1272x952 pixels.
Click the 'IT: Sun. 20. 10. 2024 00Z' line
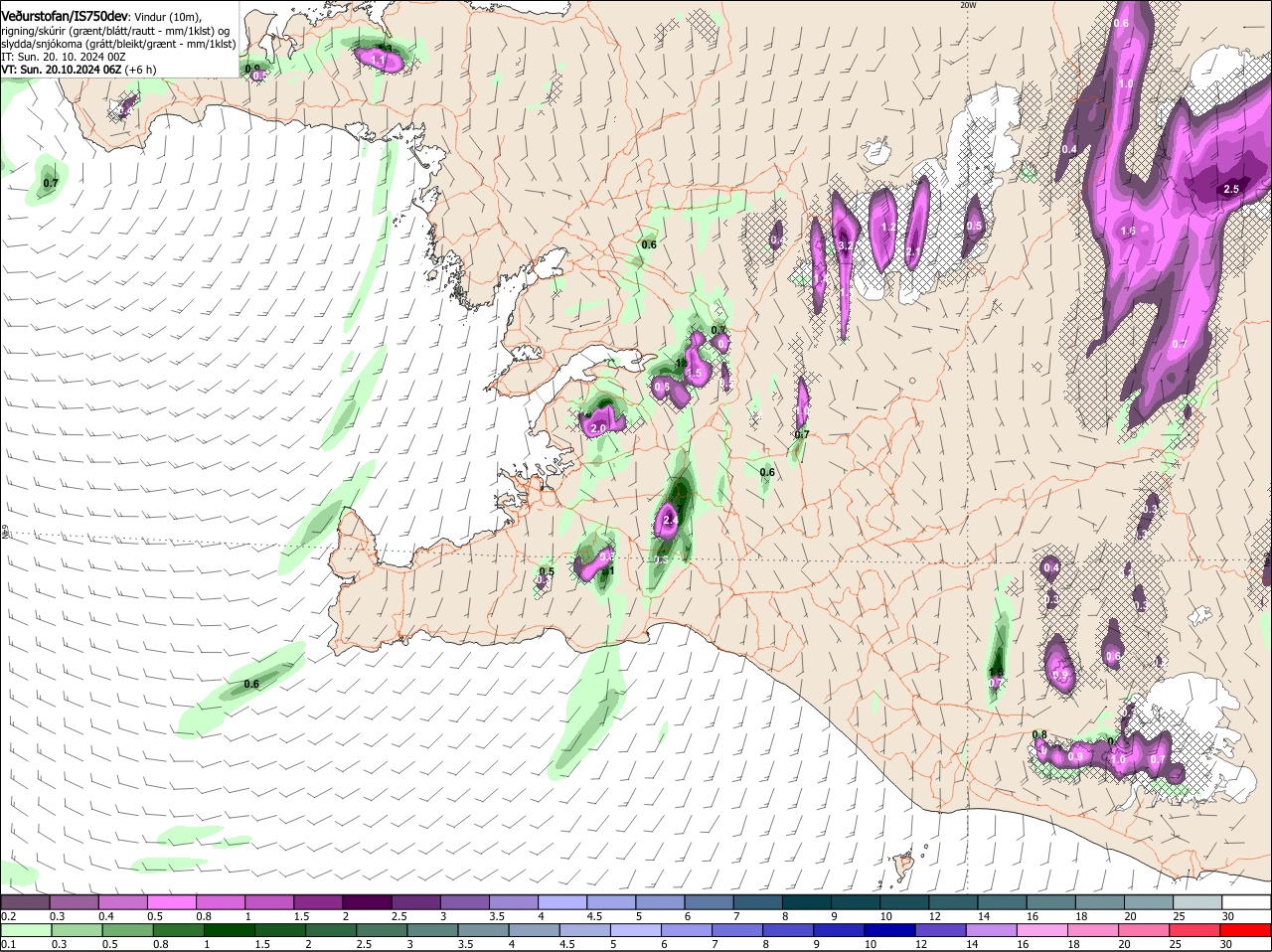63,57
